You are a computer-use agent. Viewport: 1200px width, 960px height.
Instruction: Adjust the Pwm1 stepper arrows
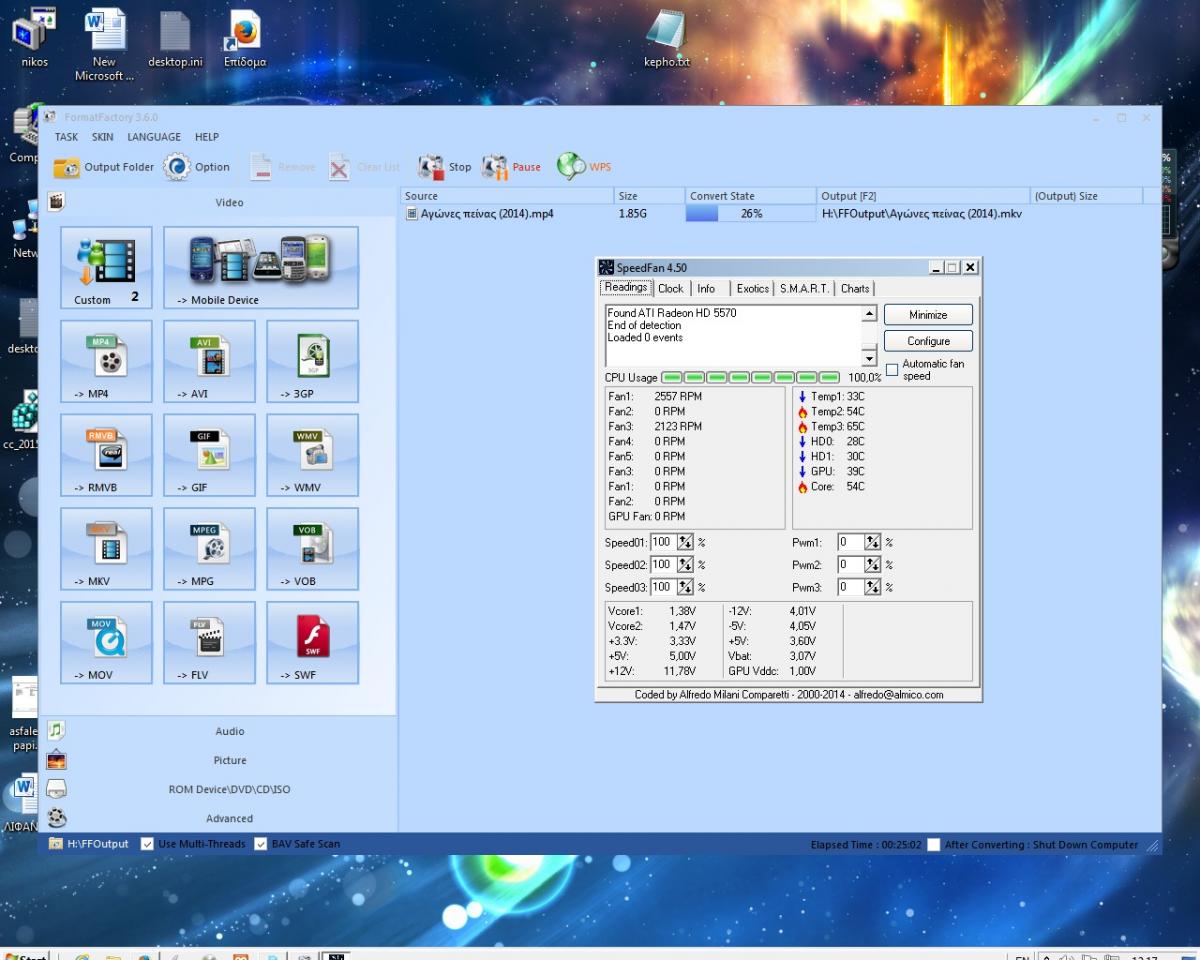pyautogui.click(x=873, y=542)
